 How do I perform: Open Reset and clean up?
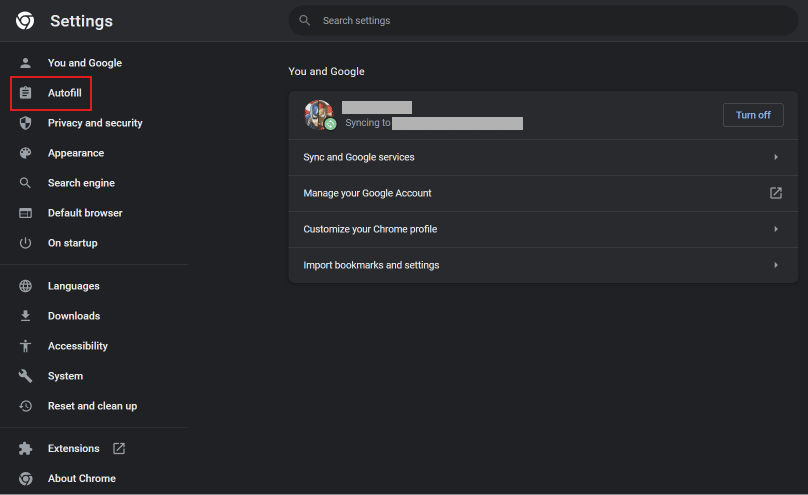point(93,406)
